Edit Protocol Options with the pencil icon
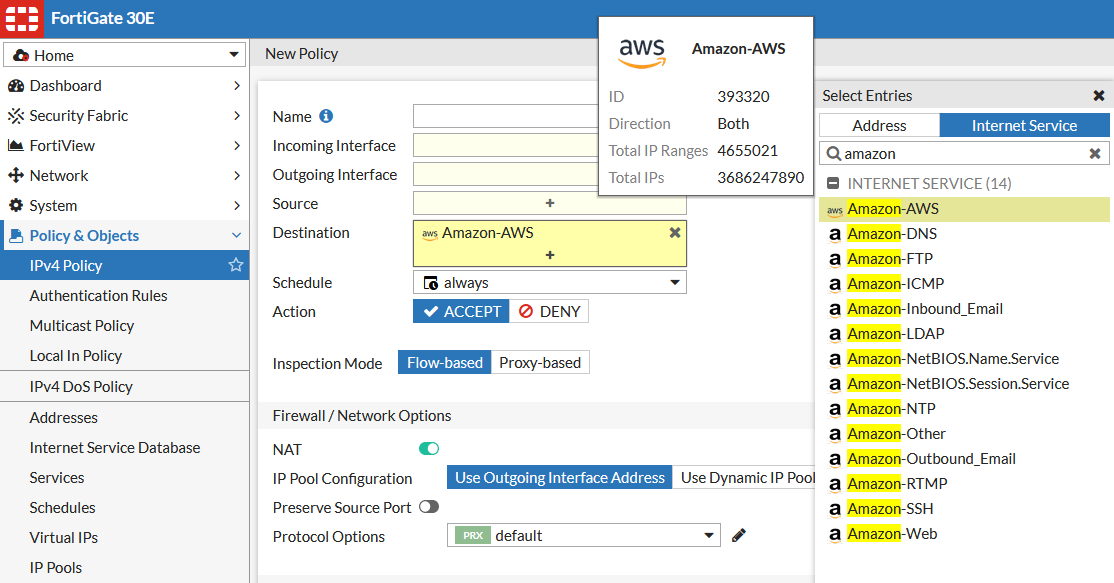 click(x=739, y=535)
